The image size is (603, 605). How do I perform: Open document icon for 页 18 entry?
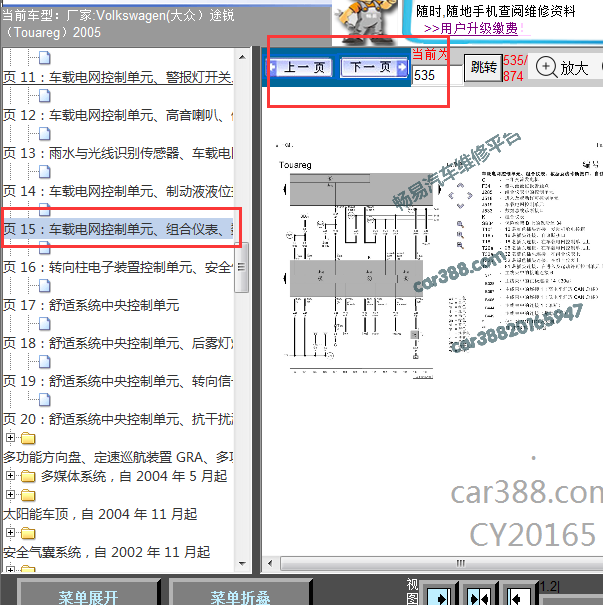click(45, 324)
